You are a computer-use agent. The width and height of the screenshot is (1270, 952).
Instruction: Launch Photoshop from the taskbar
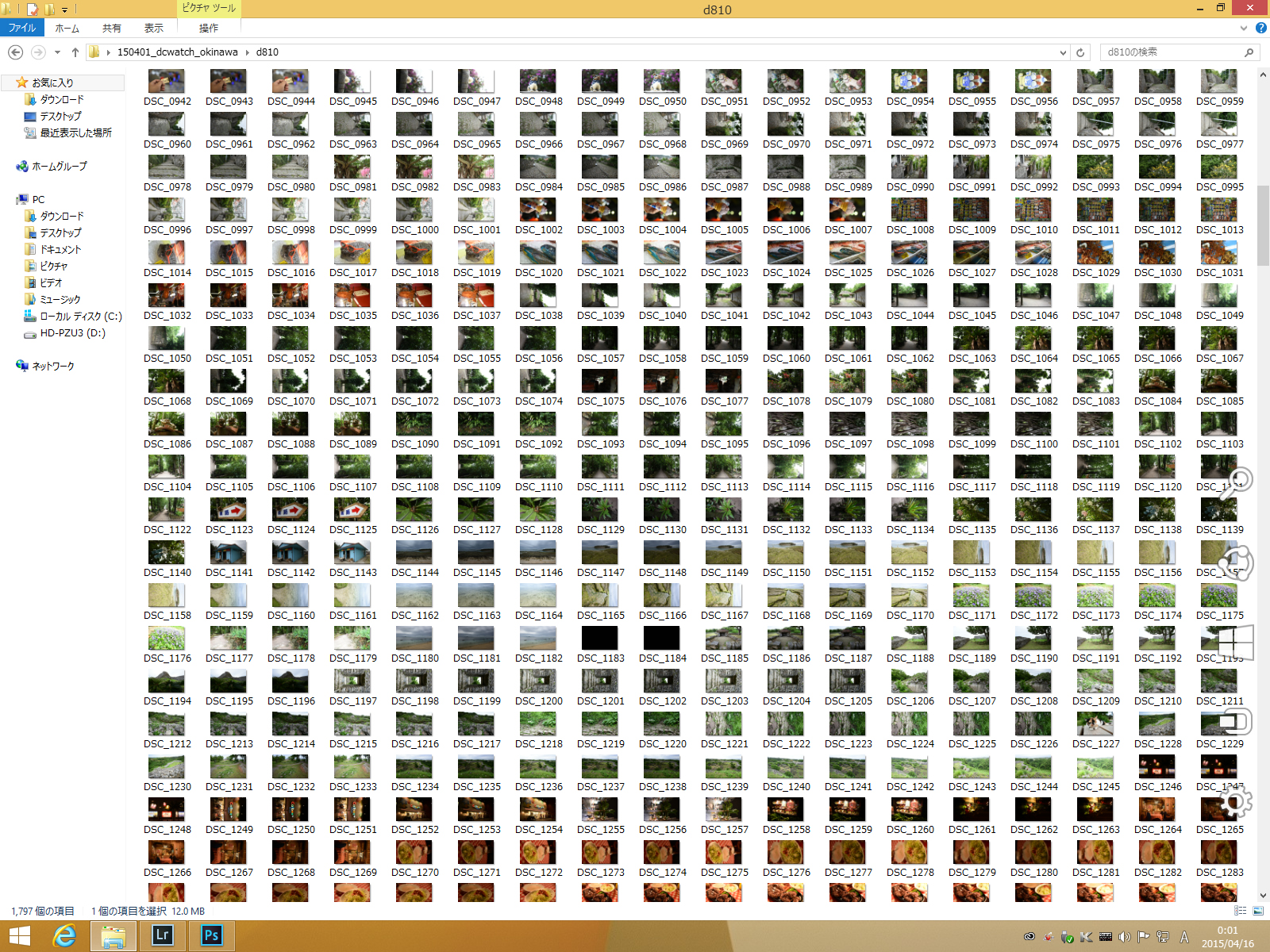click(211, 935)
